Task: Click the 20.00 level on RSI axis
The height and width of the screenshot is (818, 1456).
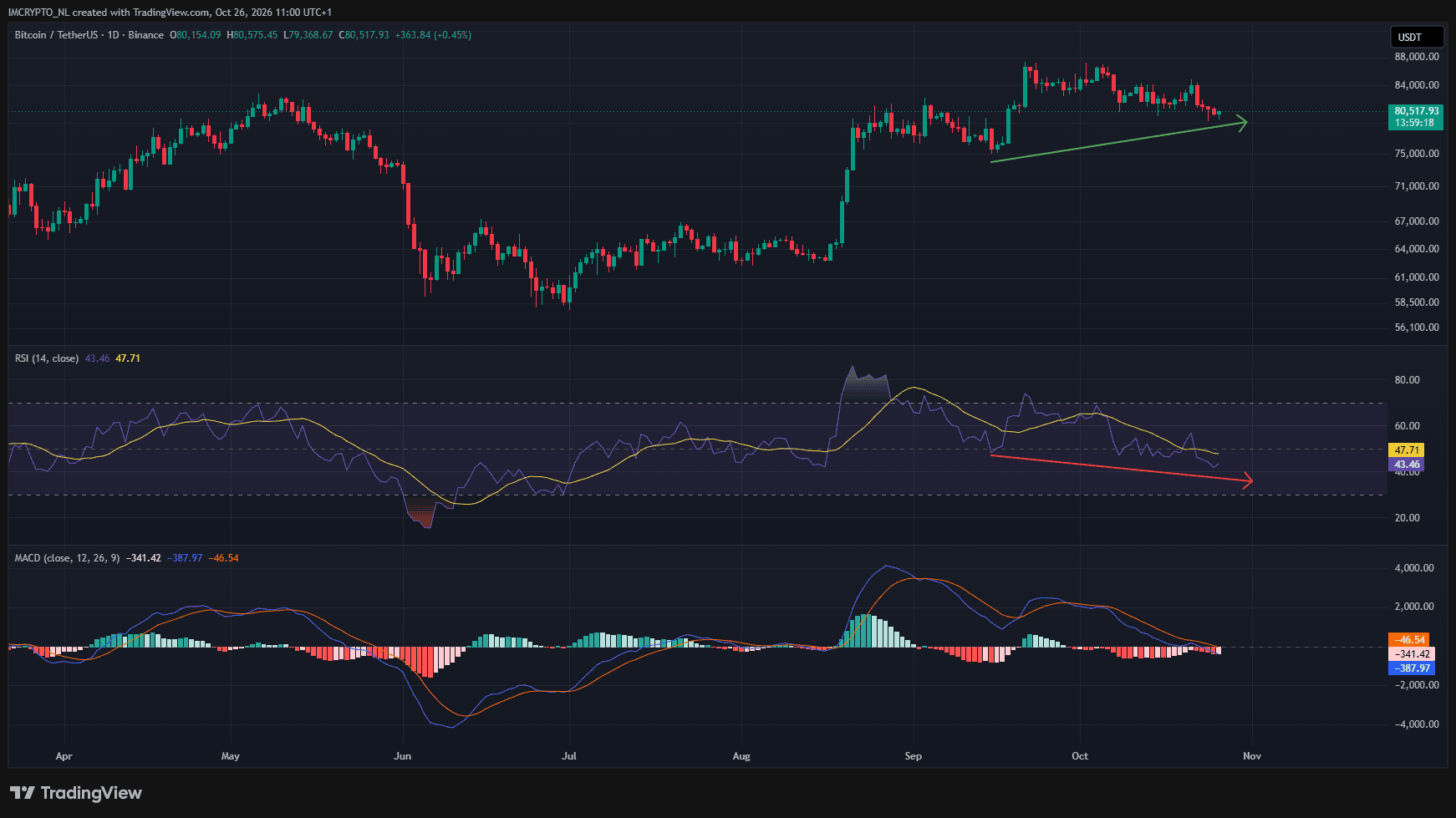Action: (1408, 518)
